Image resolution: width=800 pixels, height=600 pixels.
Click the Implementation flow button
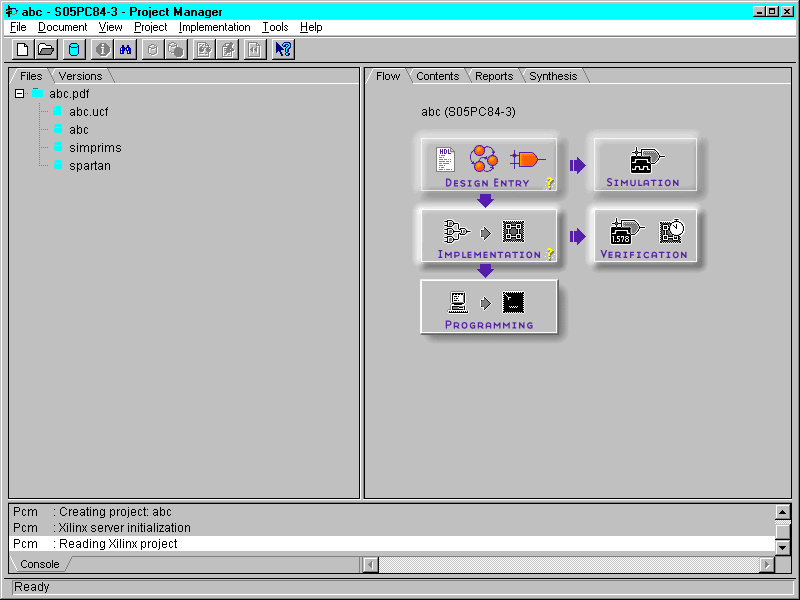click(x=489, y=236)
